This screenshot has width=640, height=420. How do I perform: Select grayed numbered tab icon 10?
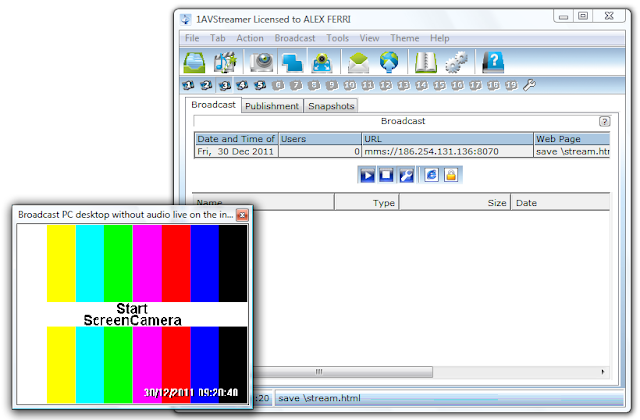click(x=350, y=85)
